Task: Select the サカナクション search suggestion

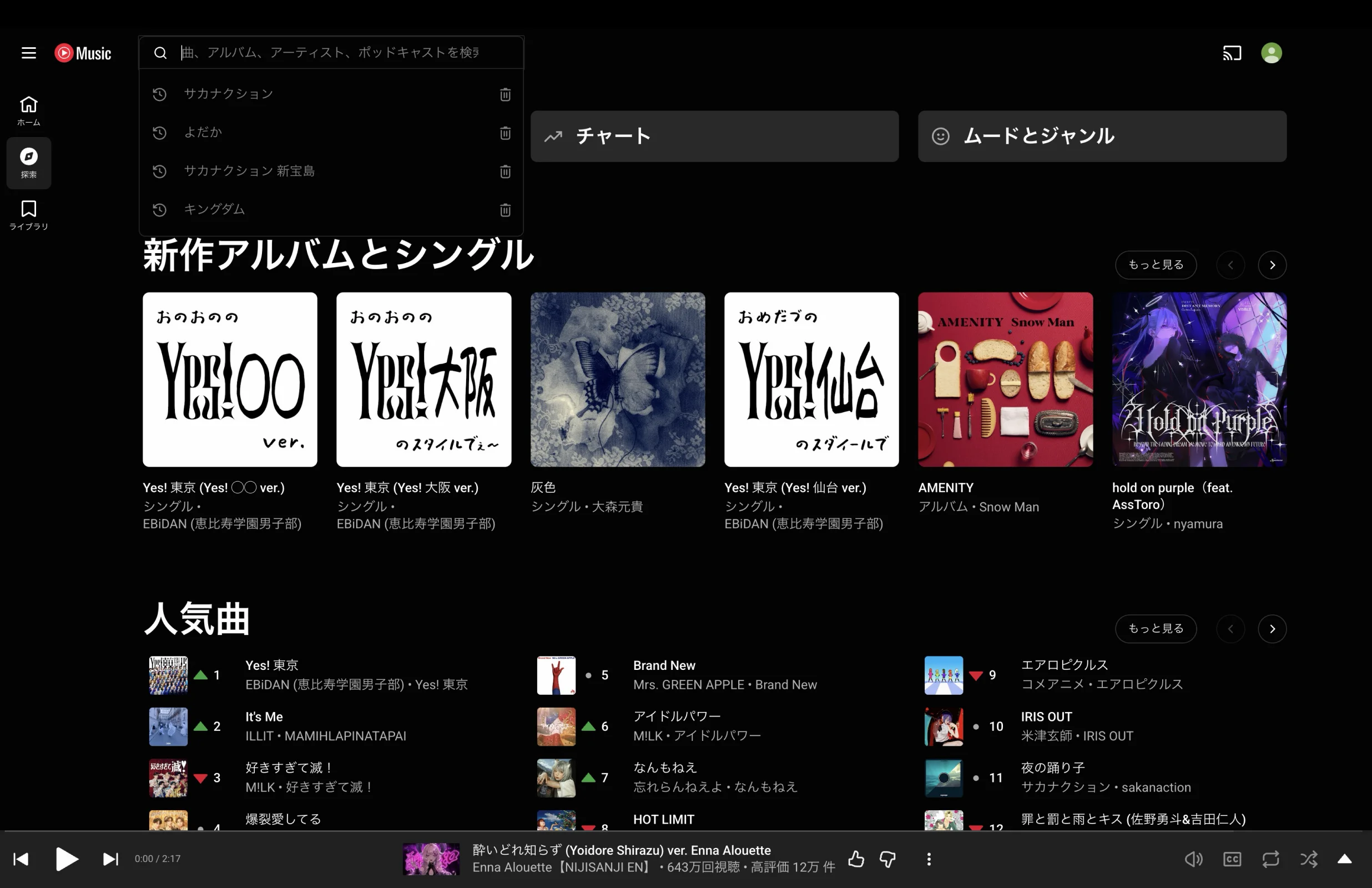Action: click(x=331, y=94)
